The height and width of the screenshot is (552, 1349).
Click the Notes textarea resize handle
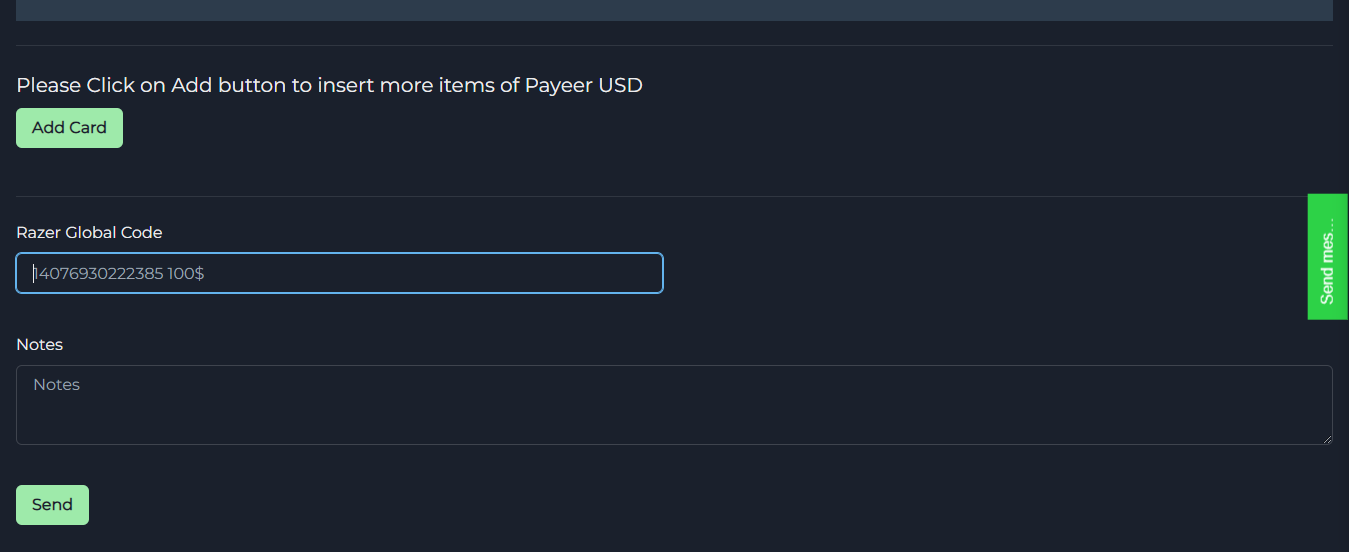click(1327, 439)
